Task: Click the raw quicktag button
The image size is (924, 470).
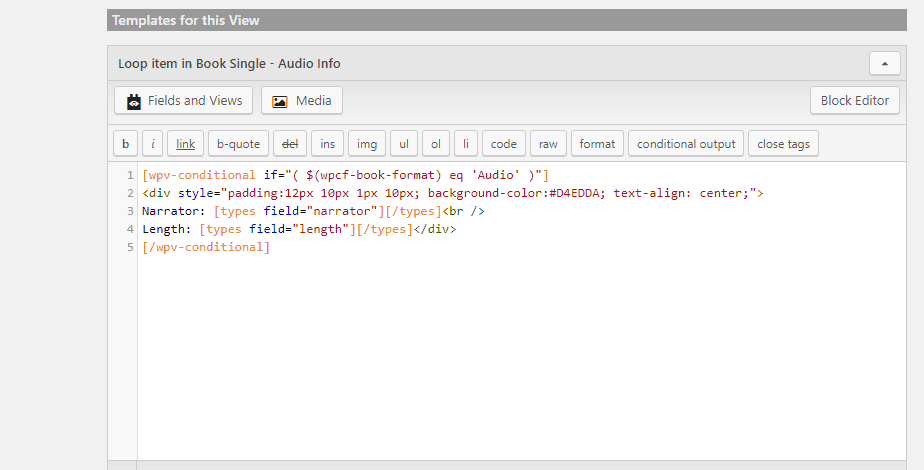Action: click(x=548, y=144)
